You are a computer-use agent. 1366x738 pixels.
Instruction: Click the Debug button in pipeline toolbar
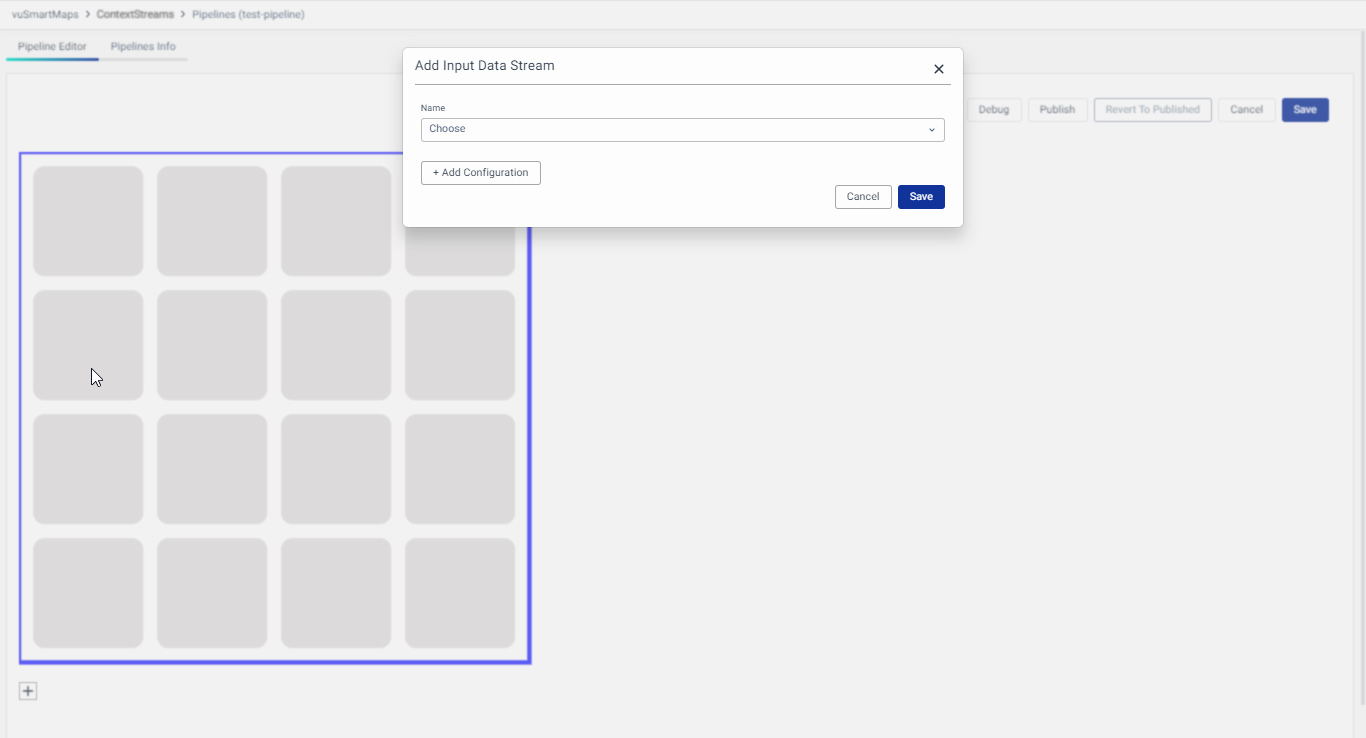coord(993,110)
